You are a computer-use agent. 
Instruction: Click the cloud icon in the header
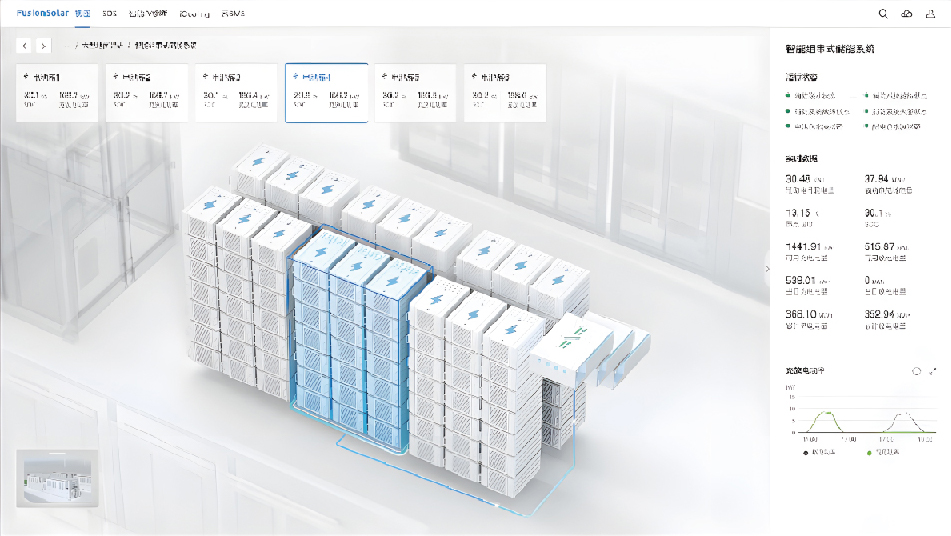[907, 14]
